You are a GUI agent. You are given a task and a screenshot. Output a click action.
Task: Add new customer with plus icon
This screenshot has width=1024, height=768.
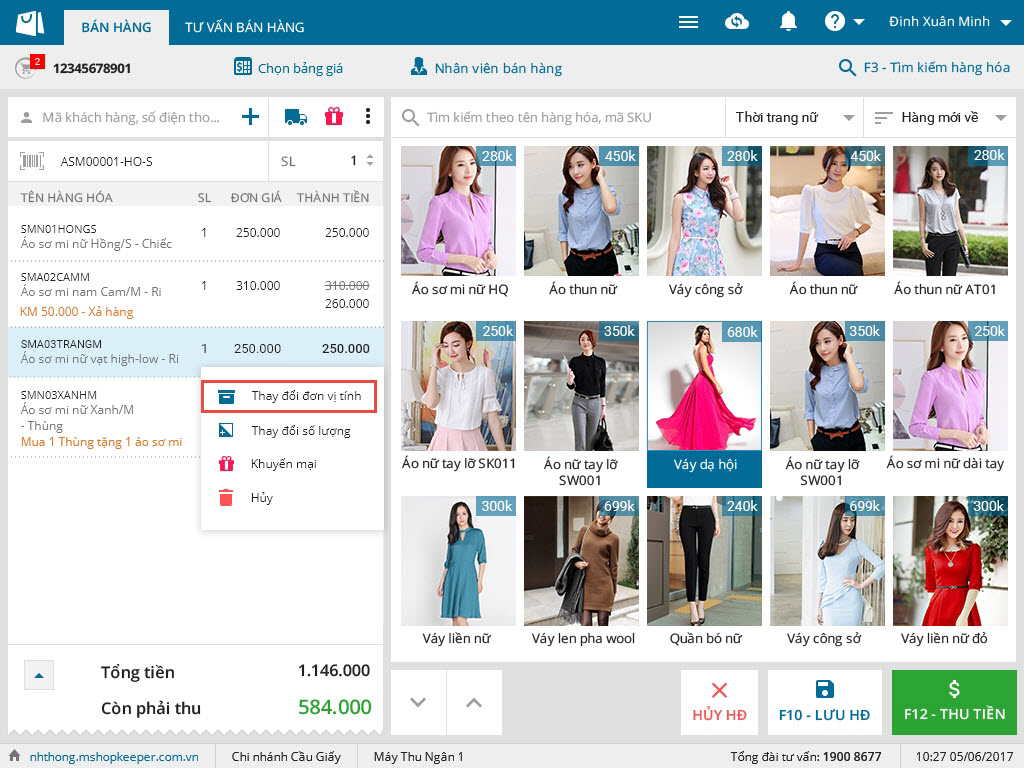pyautogui.click(x=250, y=117)
